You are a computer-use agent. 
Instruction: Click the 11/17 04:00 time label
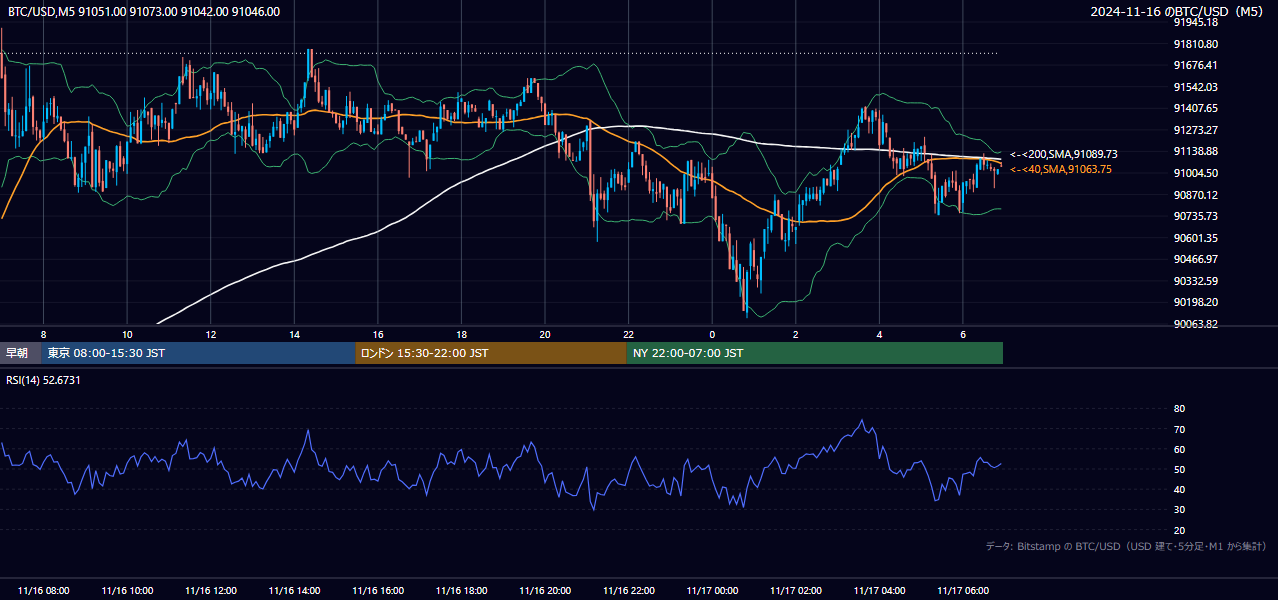click(879, 591)
